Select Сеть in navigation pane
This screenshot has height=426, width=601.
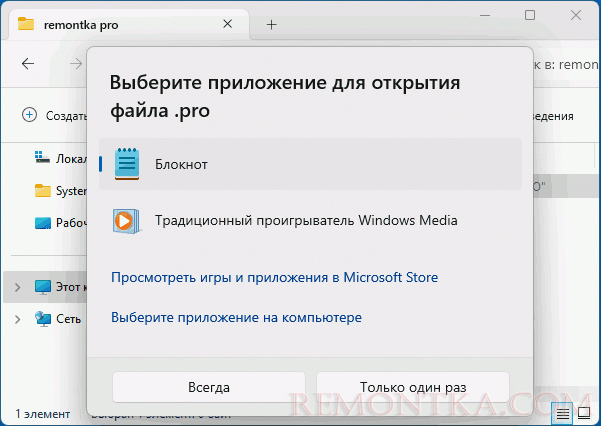tap(58, 319)
